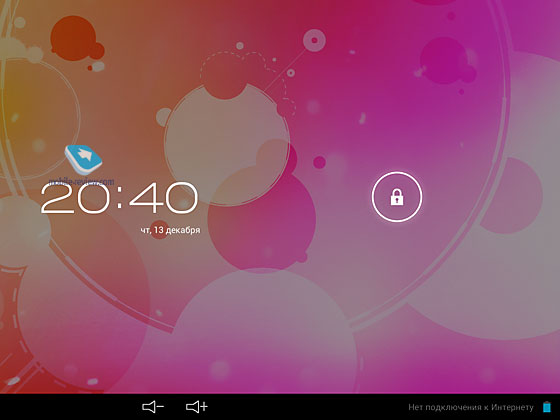This screenshot has width=560, height=420.
Task: Click the blue mobile-review arrow logo
Action: (83, 159)
